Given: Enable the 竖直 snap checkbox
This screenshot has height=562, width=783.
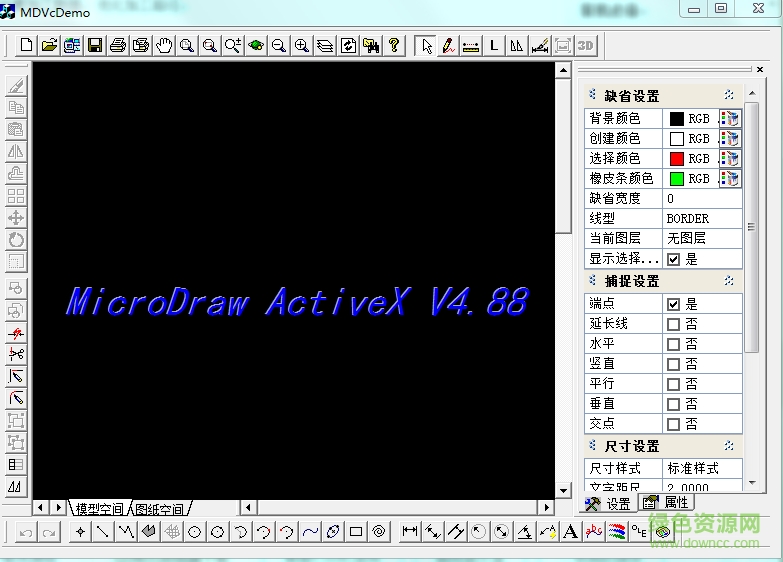Looking at the screenshot, I should coord(673,364).
